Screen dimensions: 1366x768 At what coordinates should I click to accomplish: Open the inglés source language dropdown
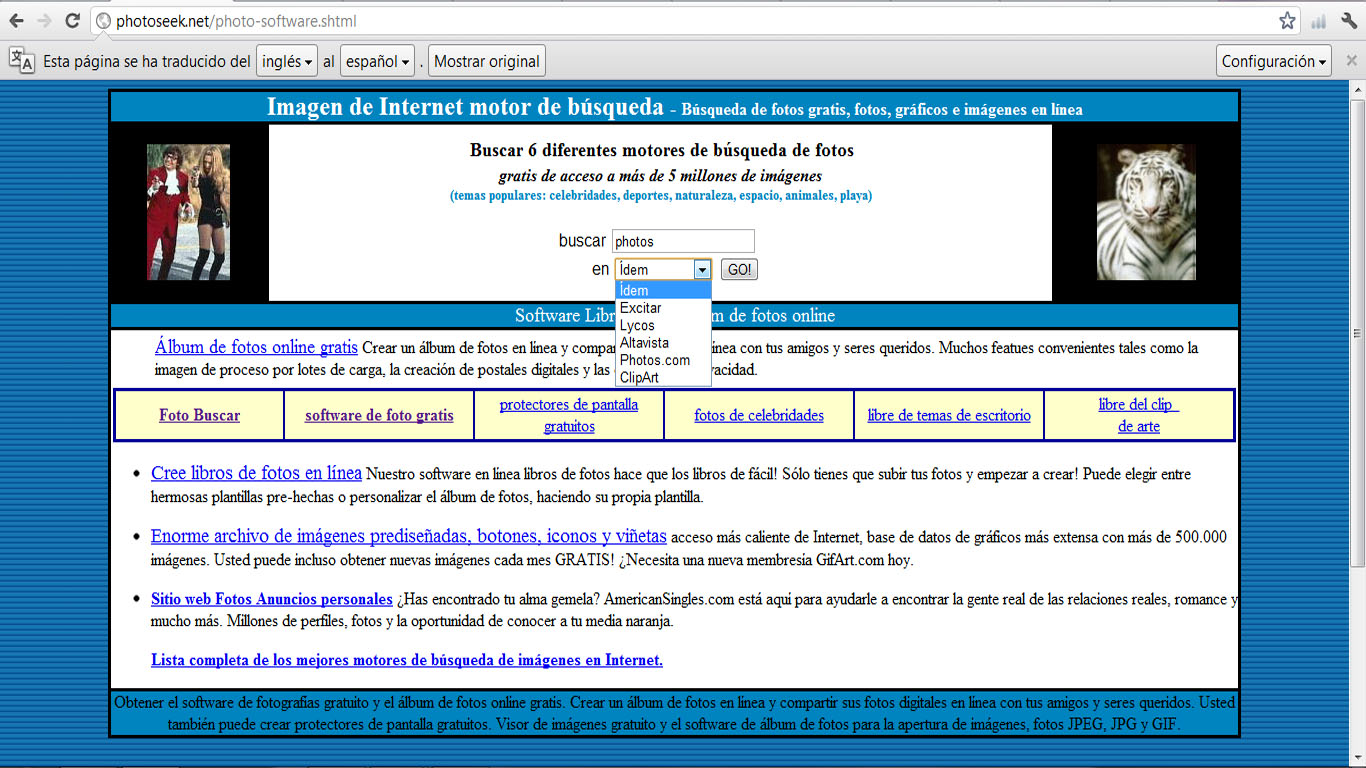point(287,61)
